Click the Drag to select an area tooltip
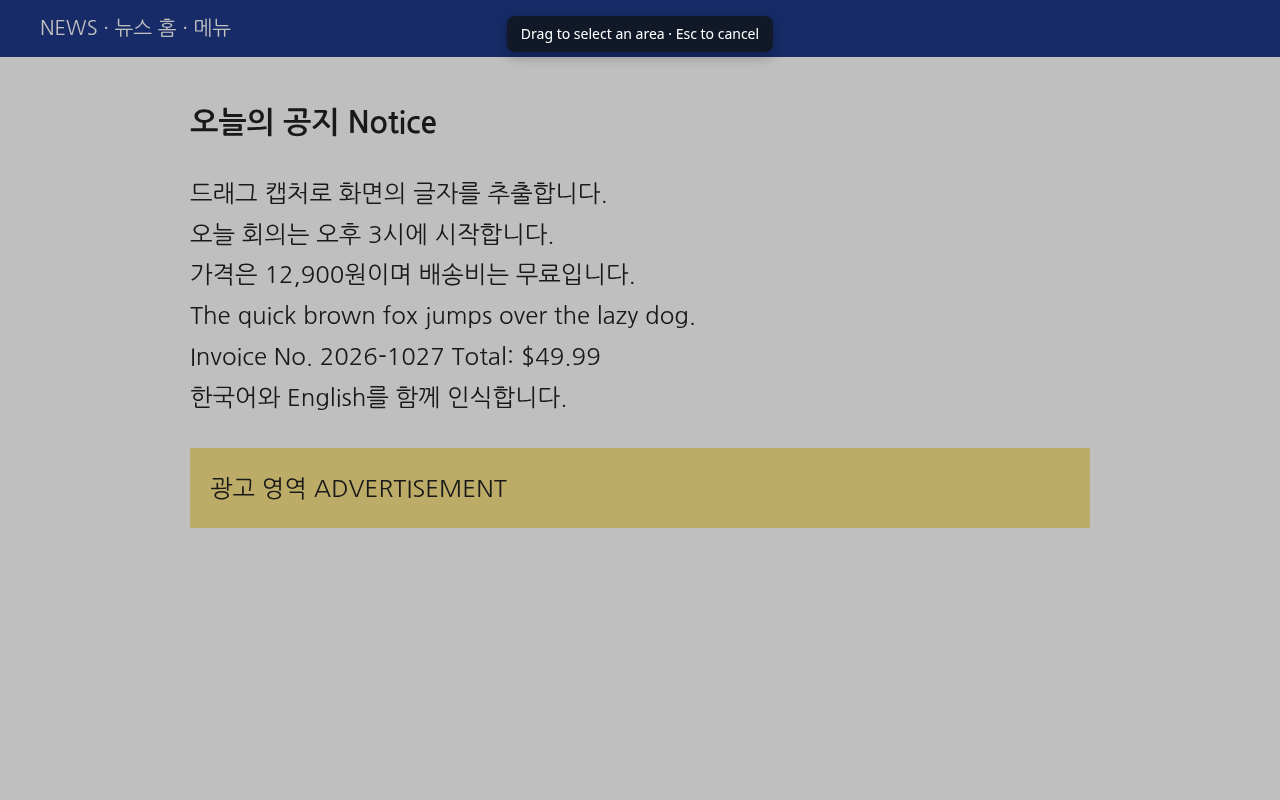 pos(640,34)
